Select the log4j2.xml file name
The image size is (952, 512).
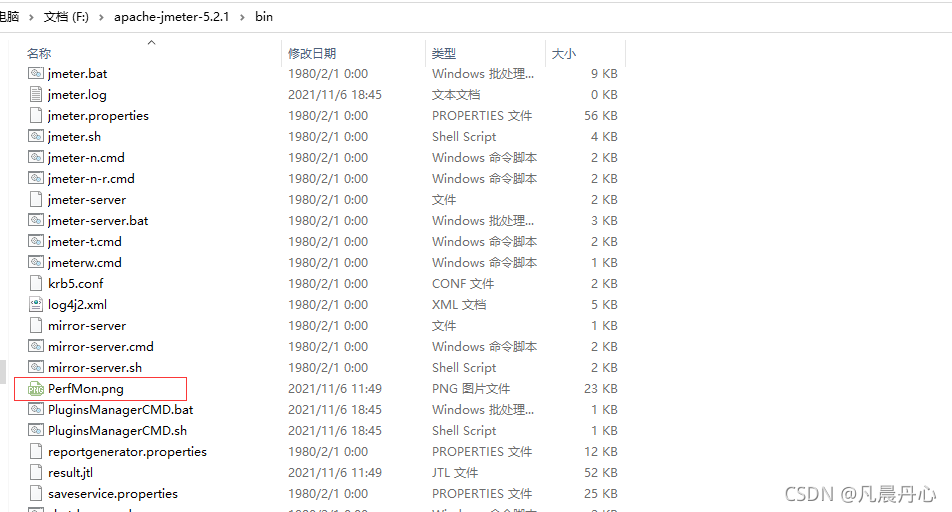pos(78,304)
